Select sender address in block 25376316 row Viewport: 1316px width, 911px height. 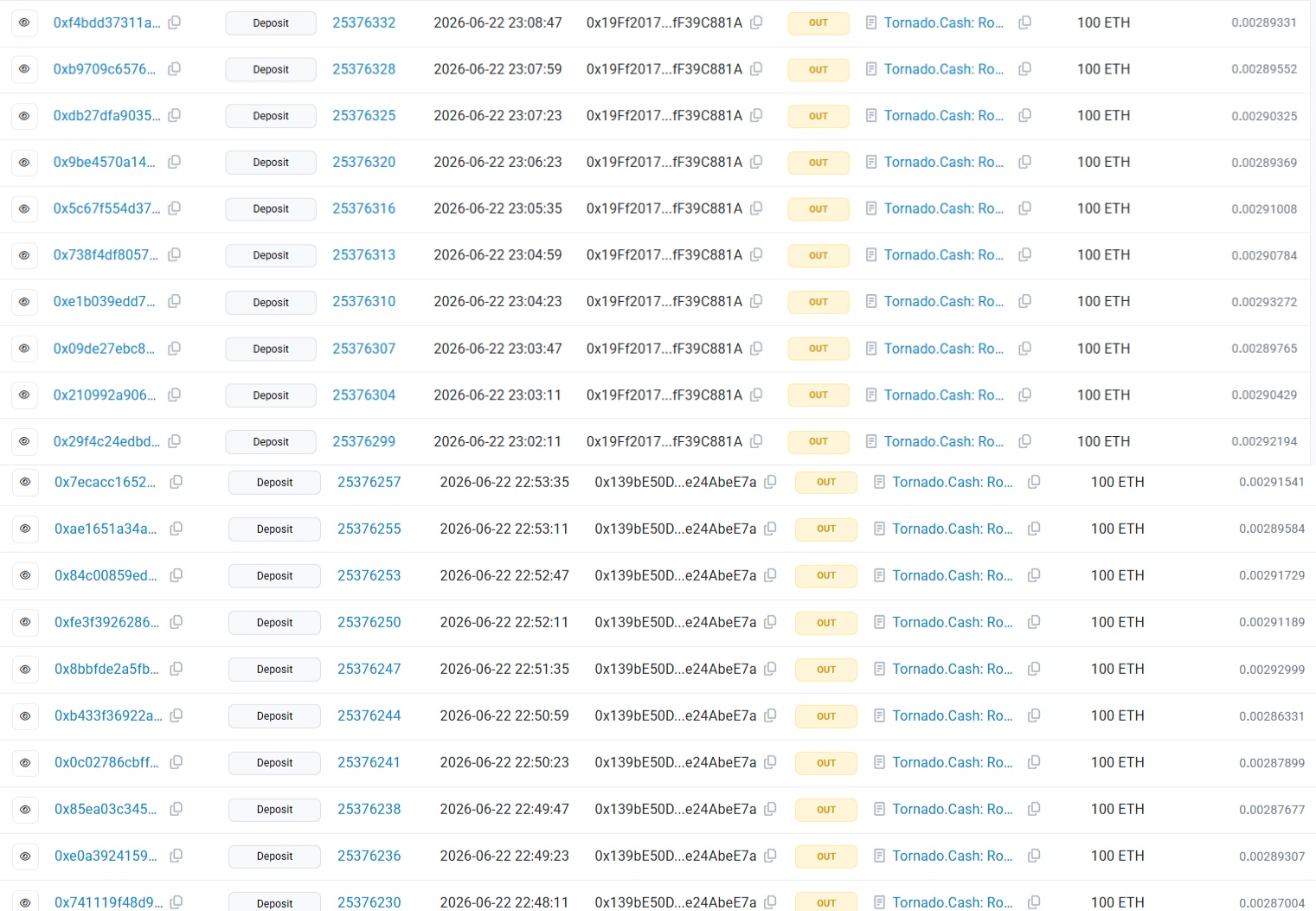click(x=664, y=209)
